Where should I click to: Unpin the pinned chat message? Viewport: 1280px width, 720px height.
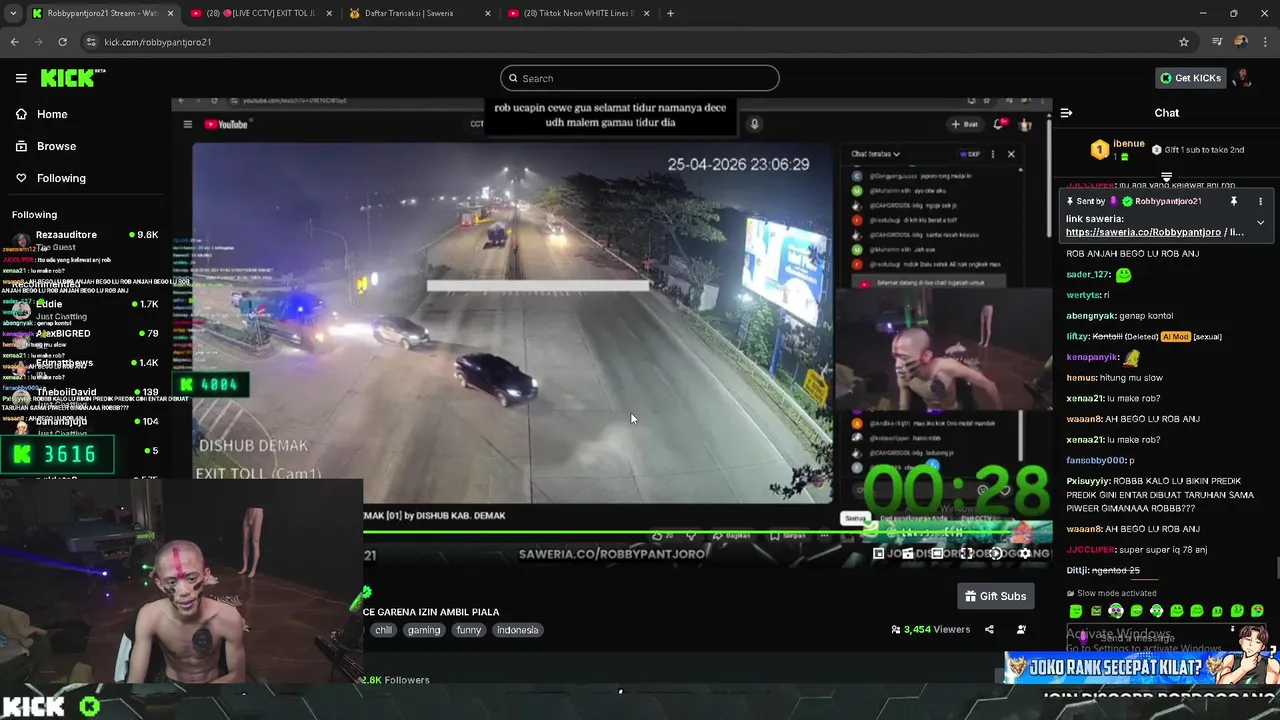[x=1234, y=201]
